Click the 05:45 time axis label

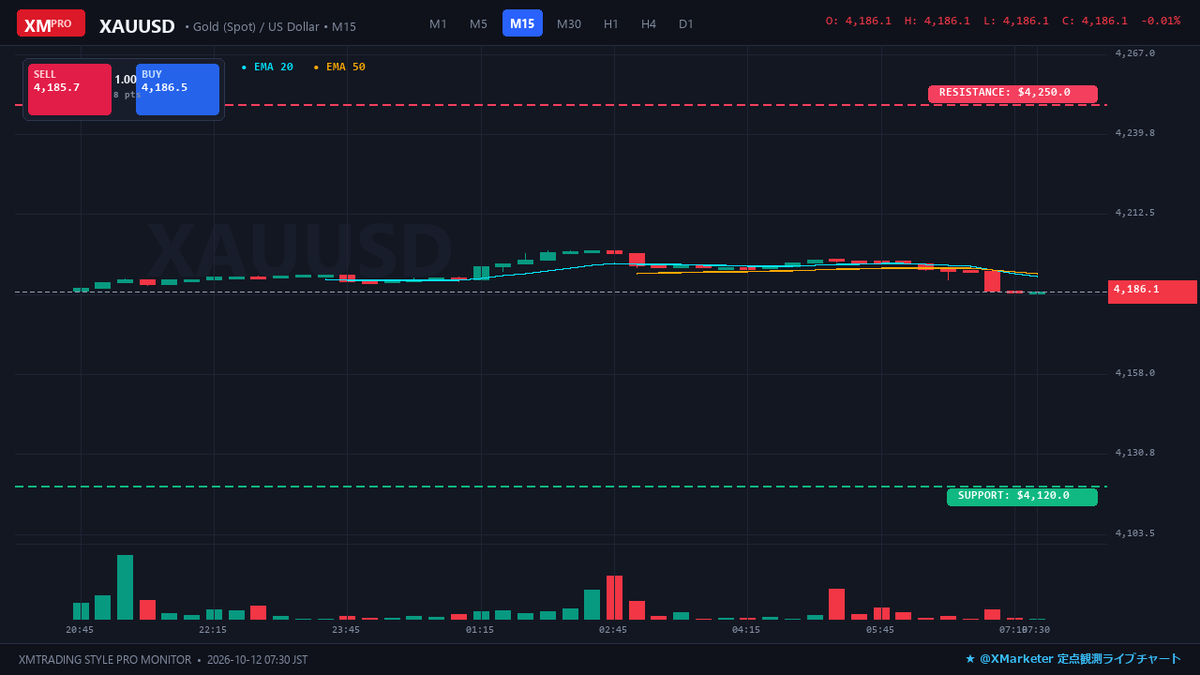[x=880, y=630]
